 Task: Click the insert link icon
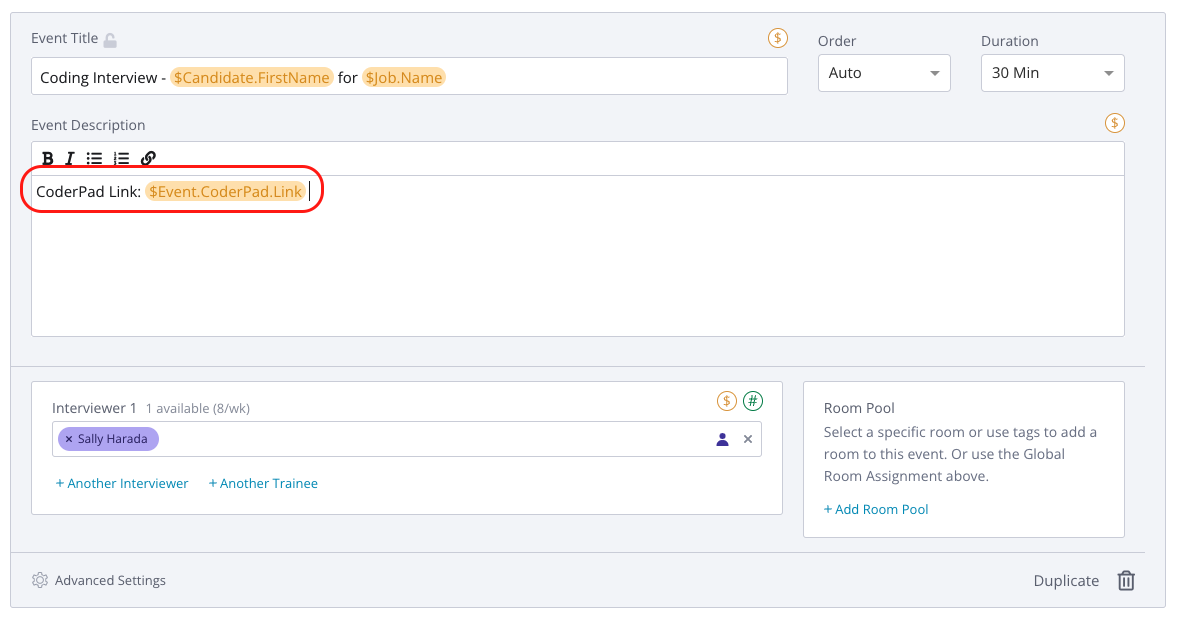[148, 158]
